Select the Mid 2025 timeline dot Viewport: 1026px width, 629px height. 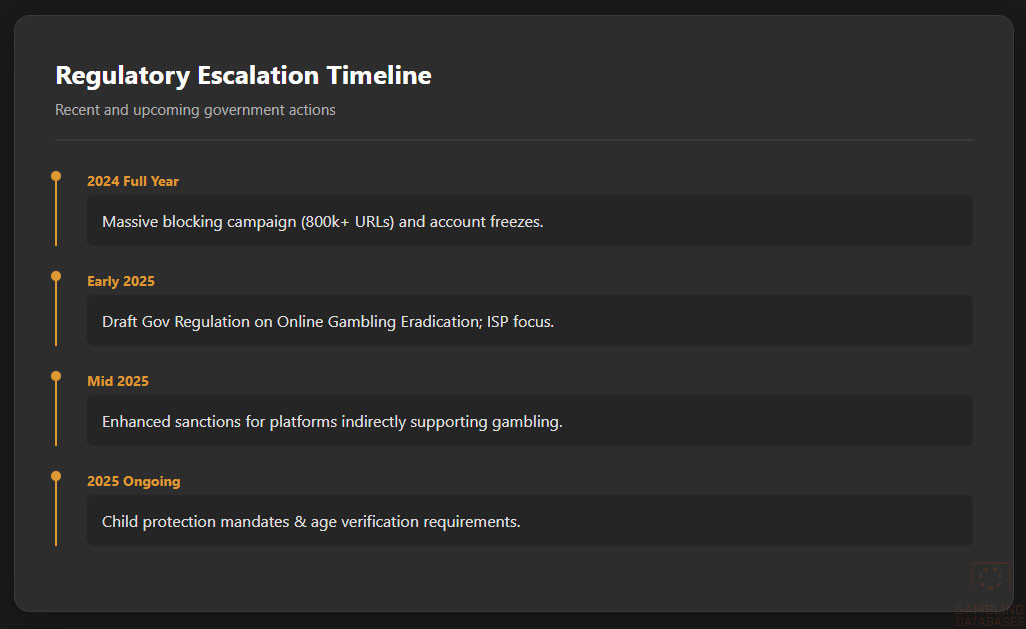(x=56, y=376)
